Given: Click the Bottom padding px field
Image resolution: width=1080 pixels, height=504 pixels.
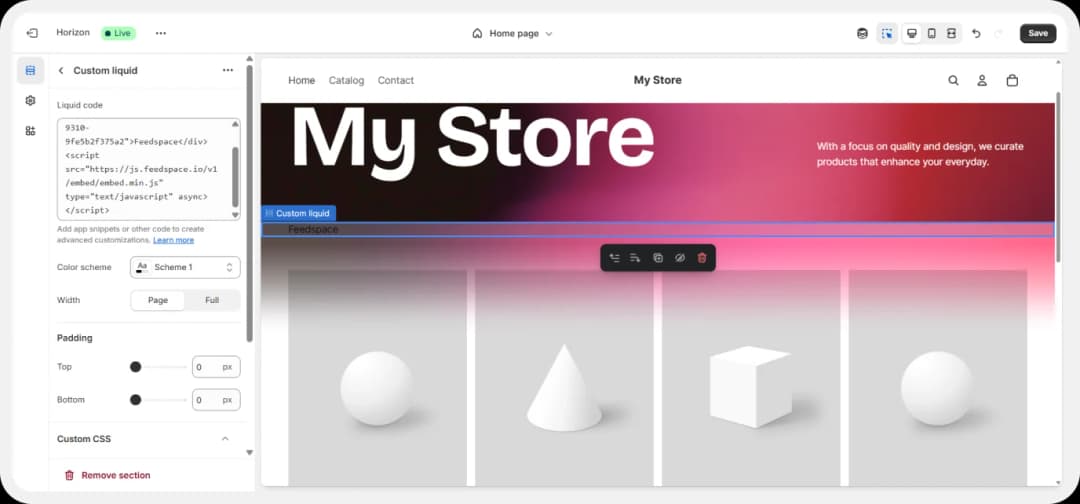Looking at the screenshot, I should (216, 400).
